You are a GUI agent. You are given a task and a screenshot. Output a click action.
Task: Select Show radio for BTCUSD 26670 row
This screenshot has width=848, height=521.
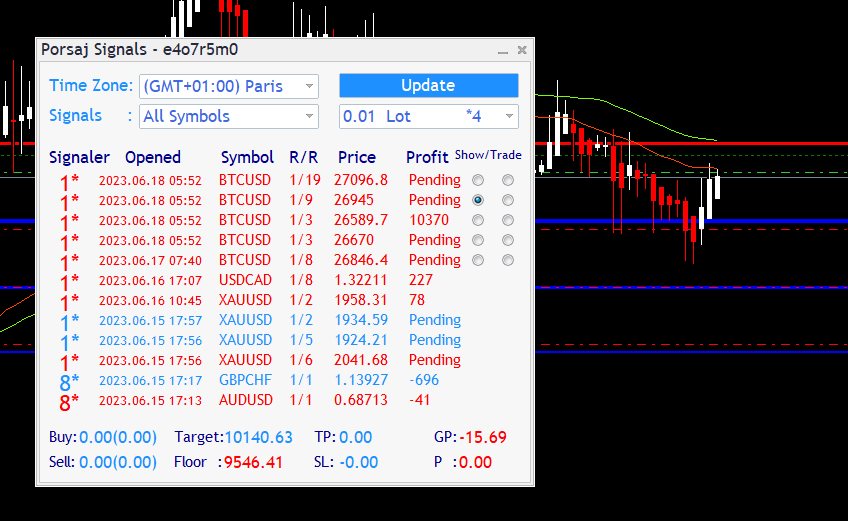(478, 240)
